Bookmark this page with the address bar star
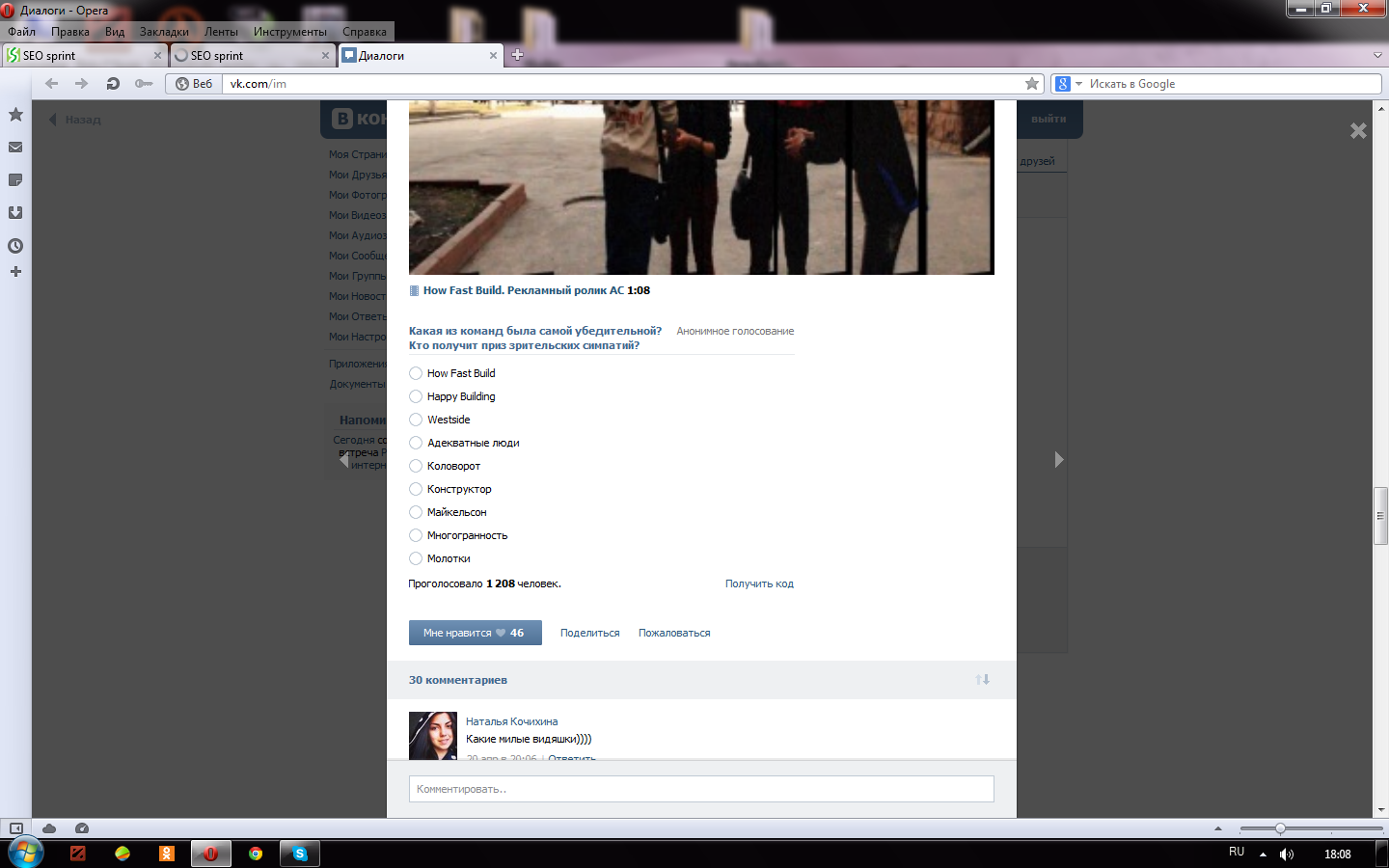 (x=1032, y=84)
